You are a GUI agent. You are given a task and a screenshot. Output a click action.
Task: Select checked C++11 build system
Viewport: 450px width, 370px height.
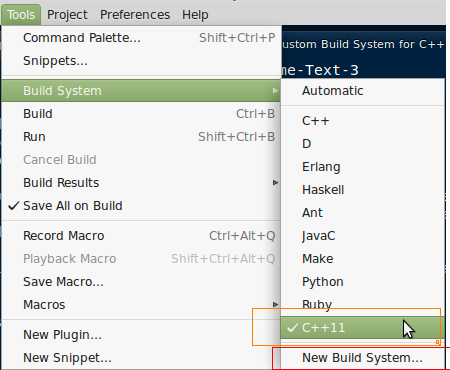click(363, 328)
